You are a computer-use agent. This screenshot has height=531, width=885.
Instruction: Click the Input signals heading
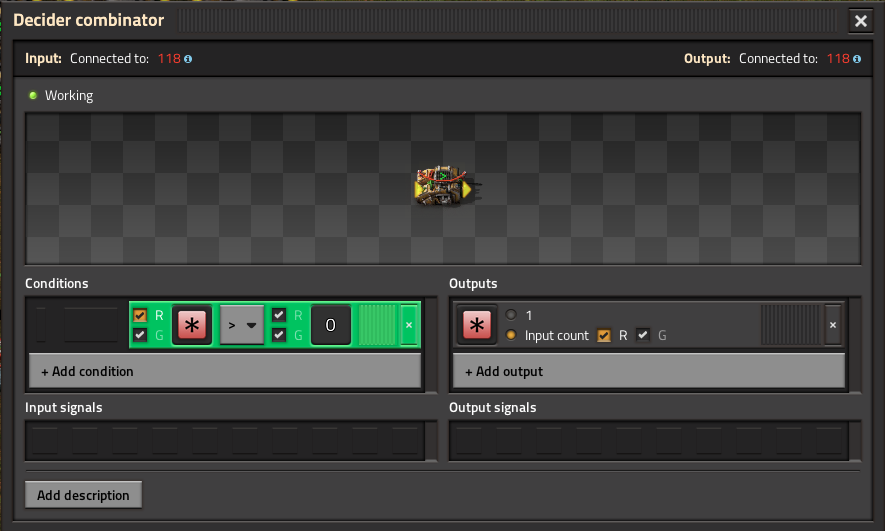coord(64,407)
